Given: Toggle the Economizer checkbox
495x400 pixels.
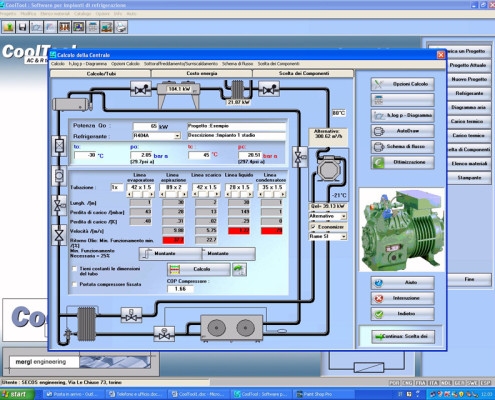Looking at the screenshot, I should pos(313,227).
